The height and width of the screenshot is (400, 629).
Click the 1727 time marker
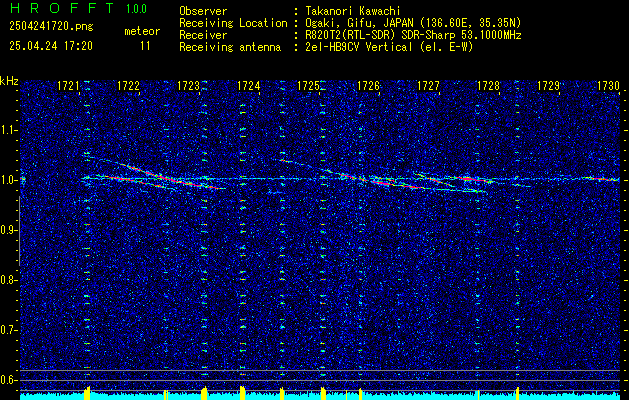(x=428, y=86)
